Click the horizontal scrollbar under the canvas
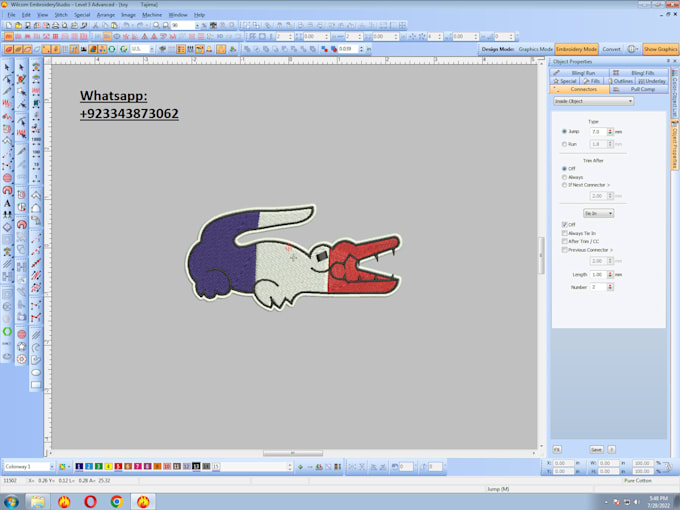This screenshot has width=680, height=510. tap(293, 453)
